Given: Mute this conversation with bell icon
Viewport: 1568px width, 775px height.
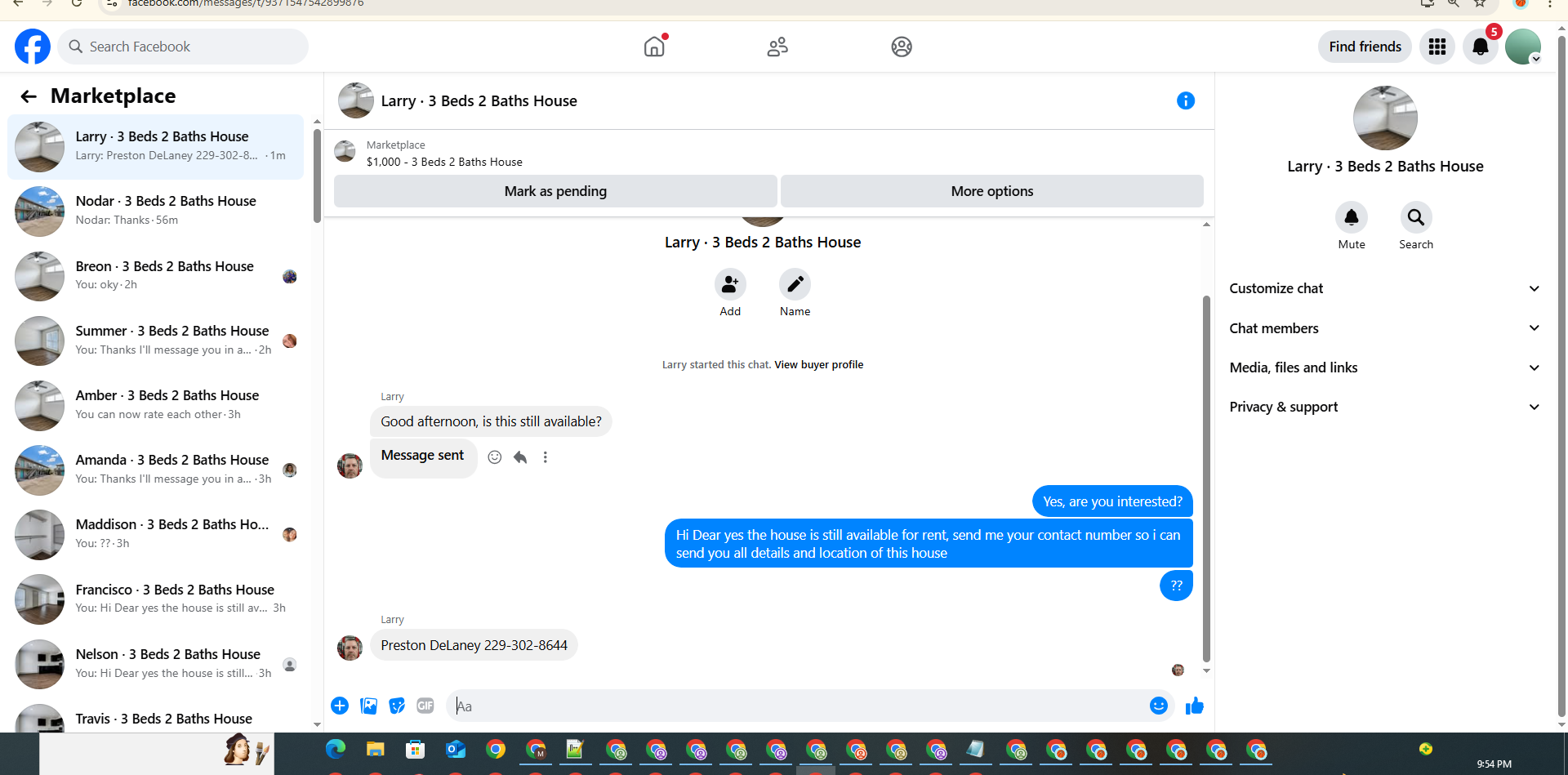Looking at the screenshot, I should (x=1352, y=217).
